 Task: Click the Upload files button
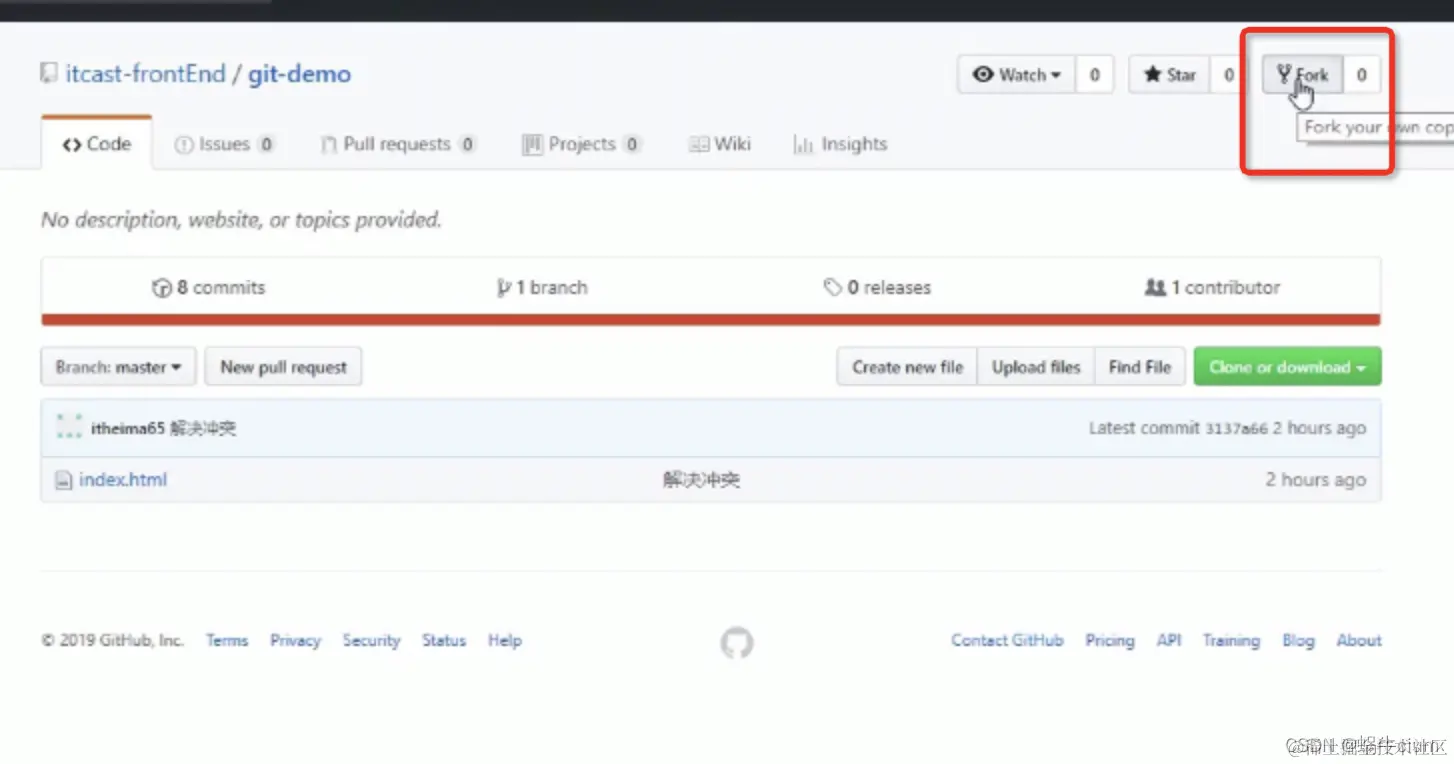tap(1036, 367)
